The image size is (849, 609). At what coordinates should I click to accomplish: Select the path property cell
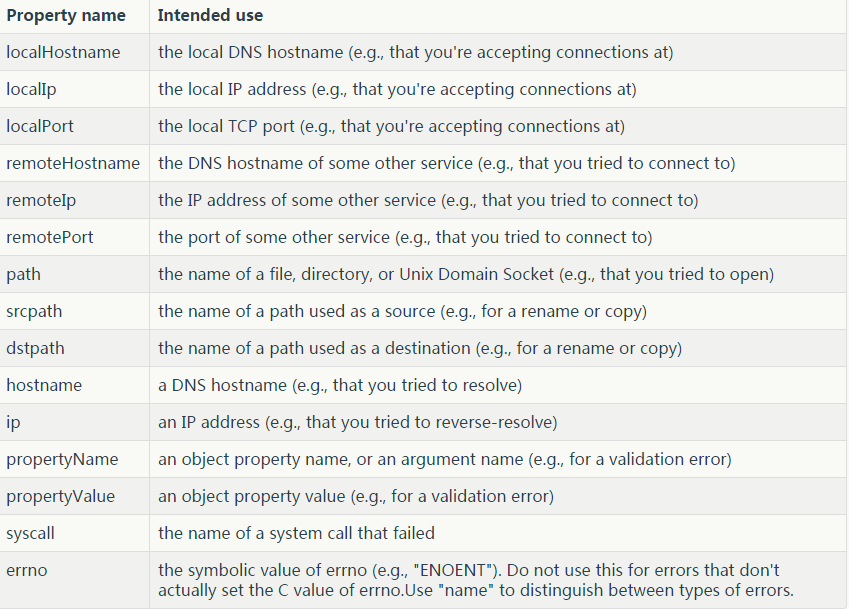[24, 274]
